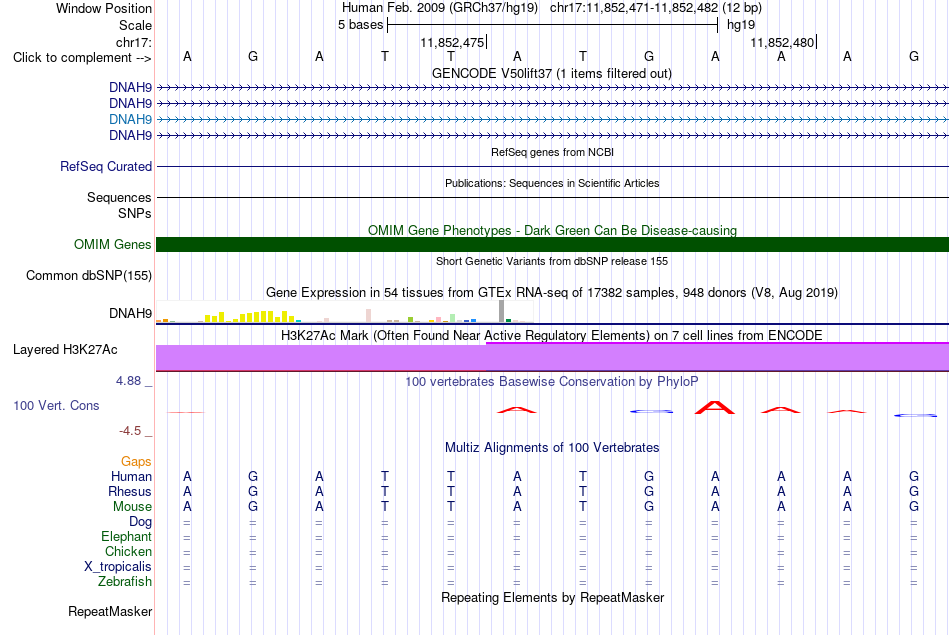Screen dimensions: 950x635
Task: Click the Scale label
Action: [x=135, y=25]
